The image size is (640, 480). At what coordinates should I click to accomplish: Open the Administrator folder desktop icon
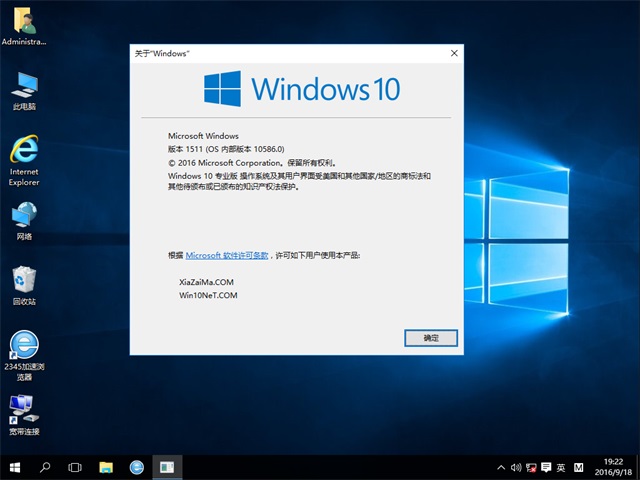click(x=23, y=24)
